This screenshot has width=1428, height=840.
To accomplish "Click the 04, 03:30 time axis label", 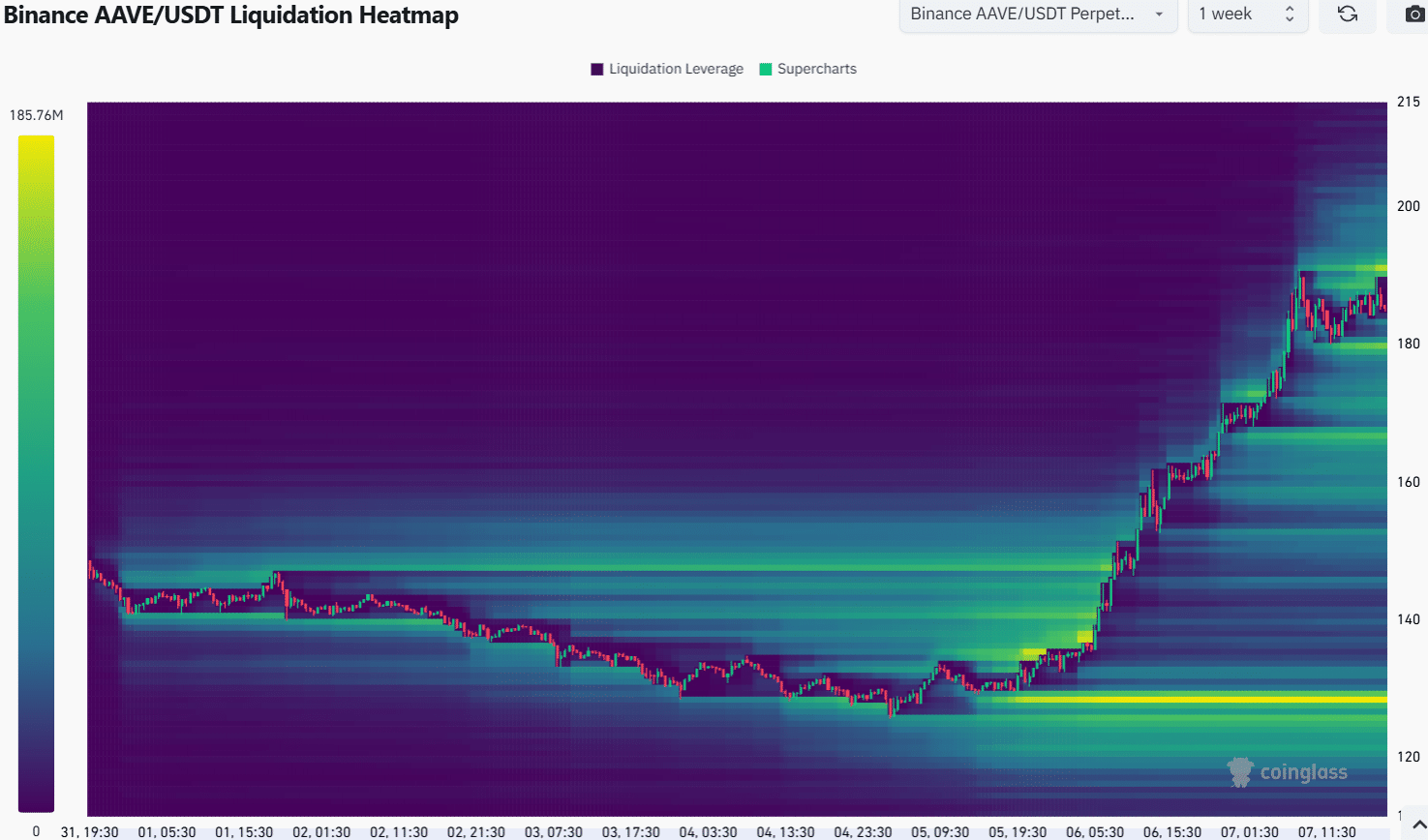I will 709,832.
